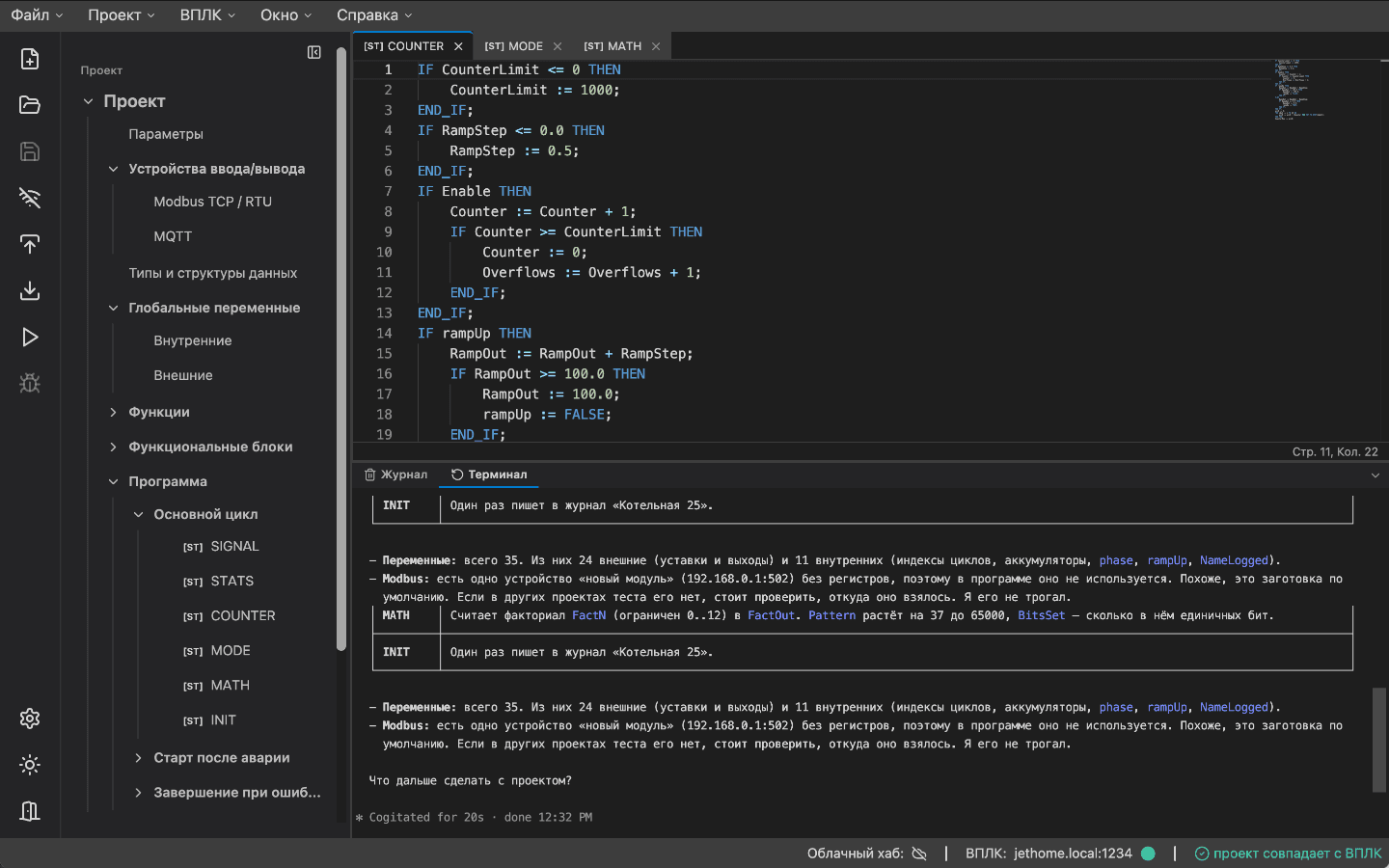
Task: Collapse the bottom panel with chevron
Action: 1375,475
